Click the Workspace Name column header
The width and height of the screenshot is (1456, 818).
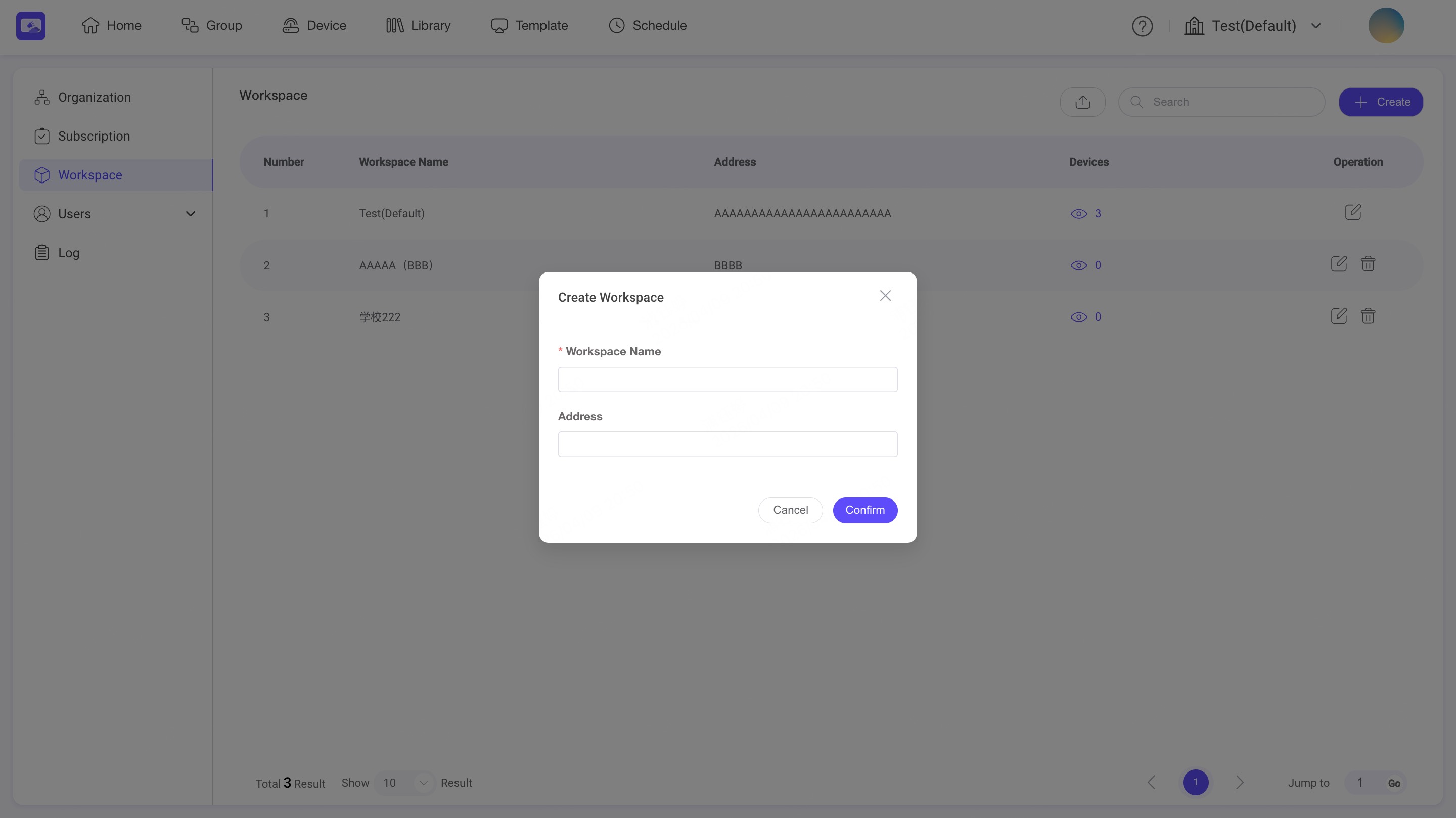403,162
